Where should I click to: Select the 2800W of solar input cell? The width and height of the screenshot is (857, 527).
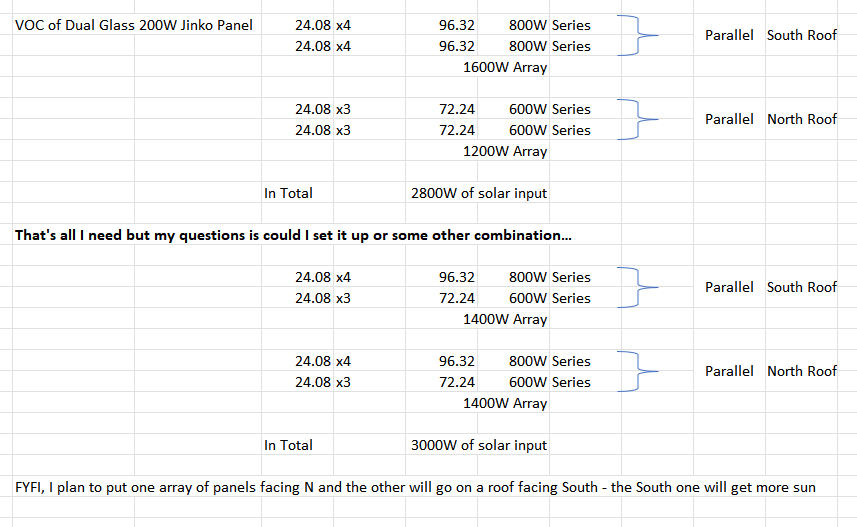(x=479, y=193)
